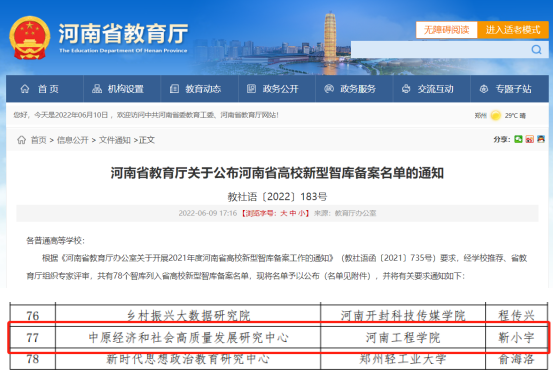This screenshot has width=559, height=379.
Task: Open the 专题子站 menu item
Action: tap(509, 89)
